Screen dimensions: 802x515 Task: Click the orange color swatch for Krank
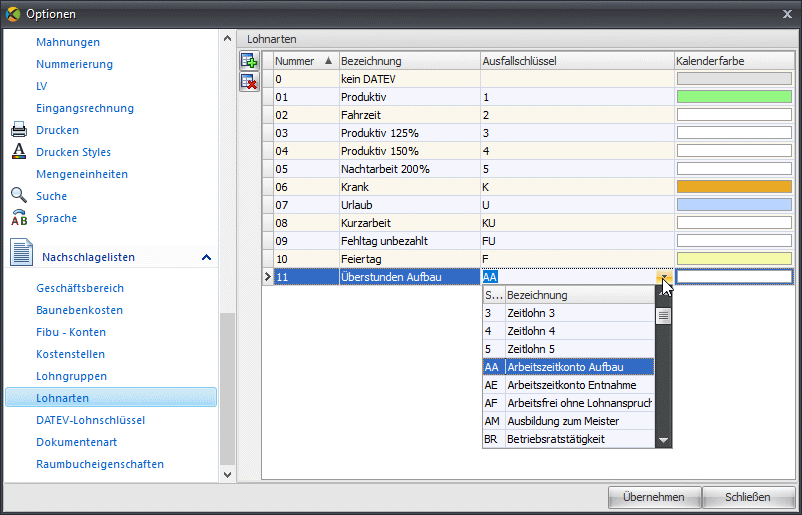click(734, 187)
